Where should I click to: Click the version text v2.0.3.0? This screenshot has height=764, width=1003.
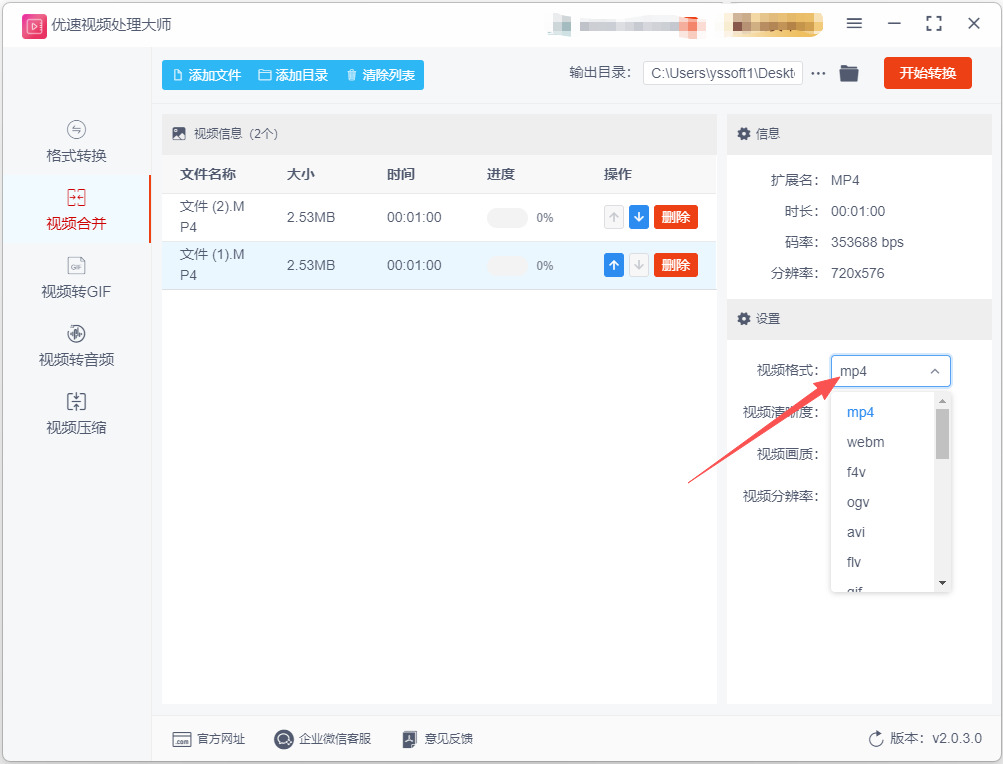click(956, 738)
